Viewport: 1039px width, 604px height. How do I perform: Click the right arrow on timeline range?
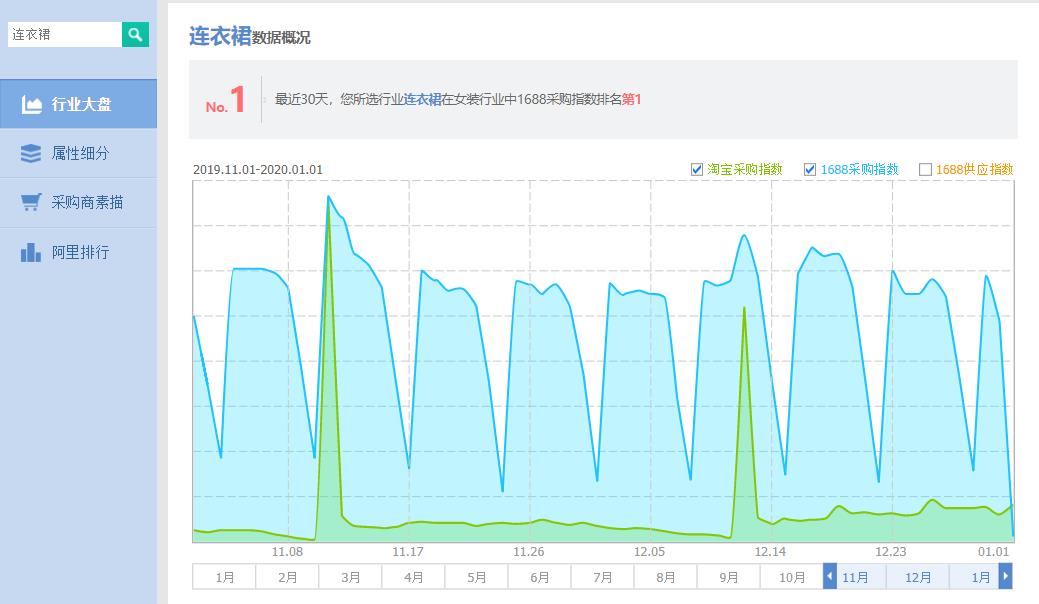click(1005, 577)
